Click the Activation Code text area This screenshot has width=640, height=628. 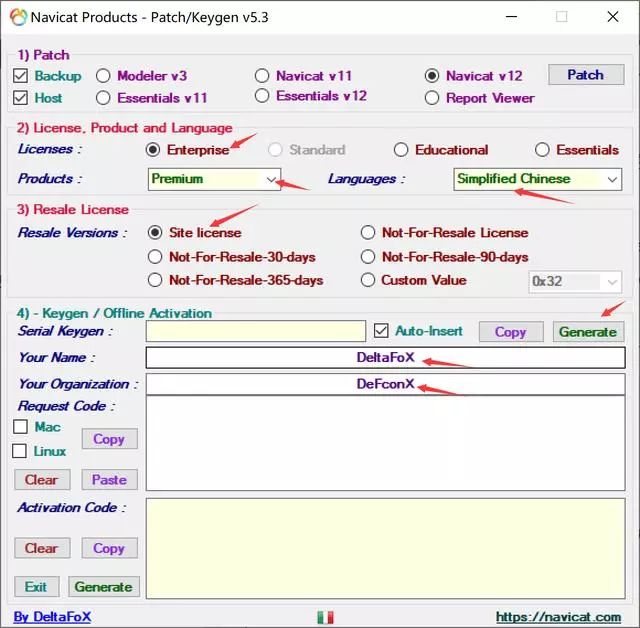[385, 548]
